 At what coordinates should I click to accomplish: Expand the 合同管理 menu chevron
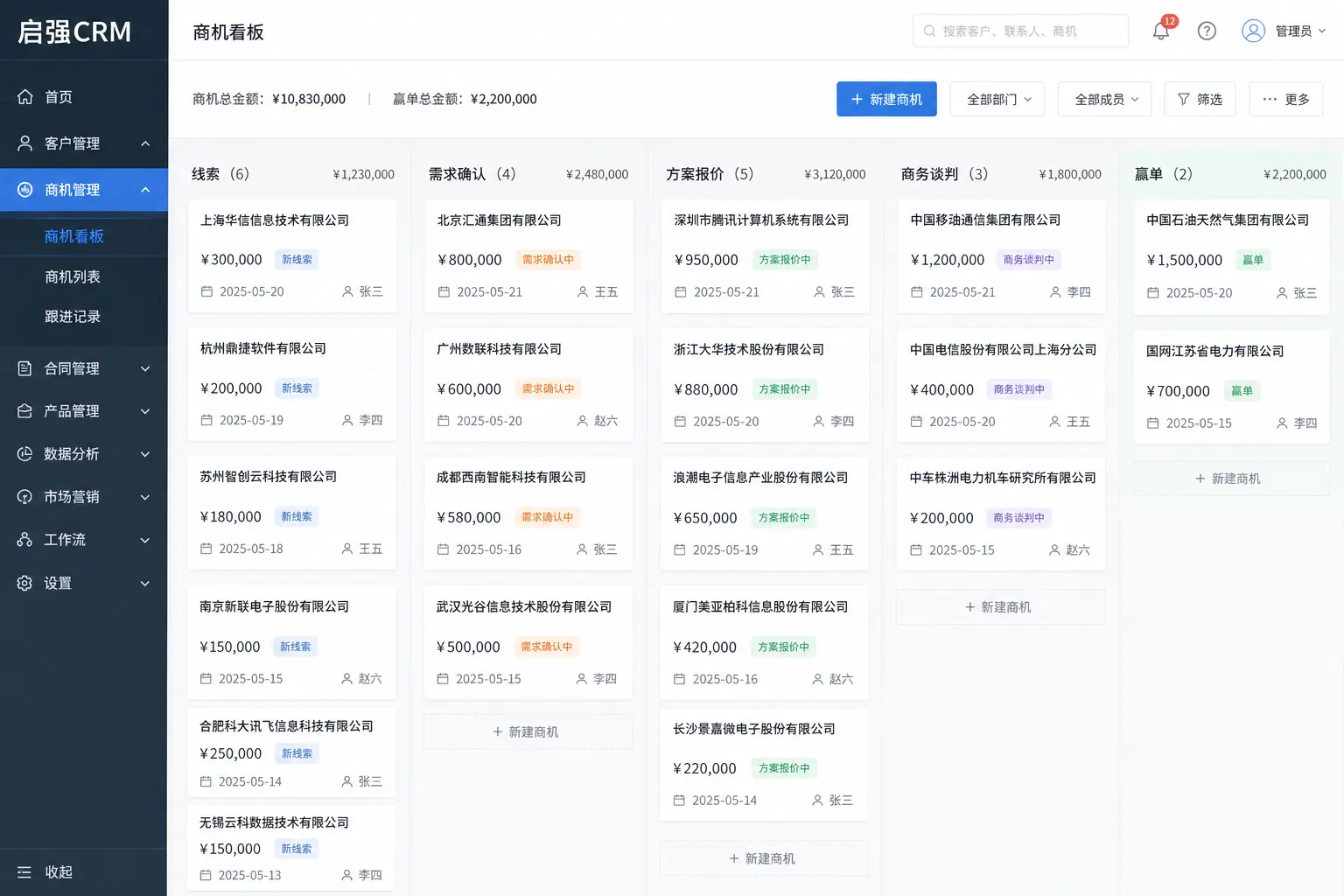click(x=145, y=368)
